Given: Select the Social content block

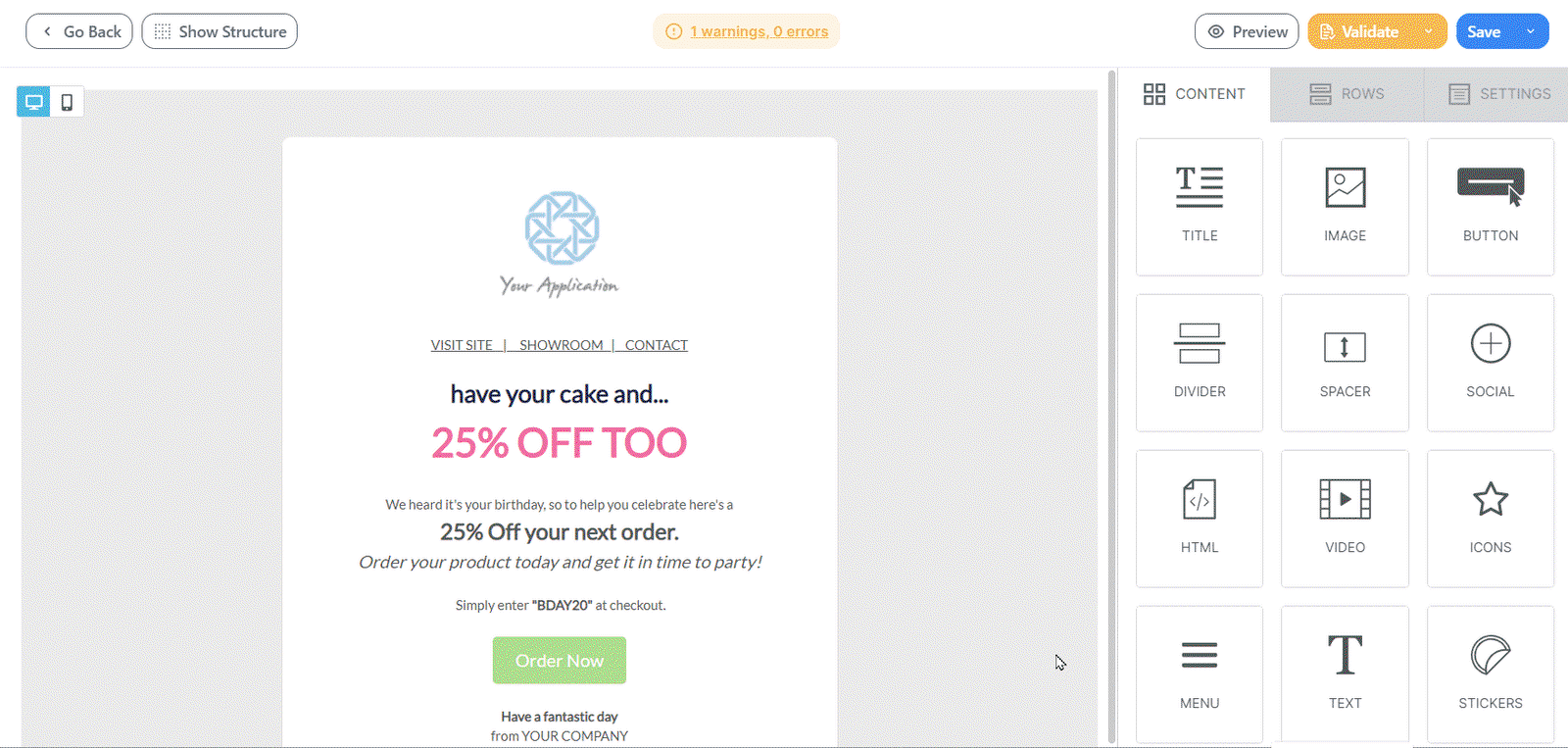Looking at the screenshot, I should pos(1490,362).
